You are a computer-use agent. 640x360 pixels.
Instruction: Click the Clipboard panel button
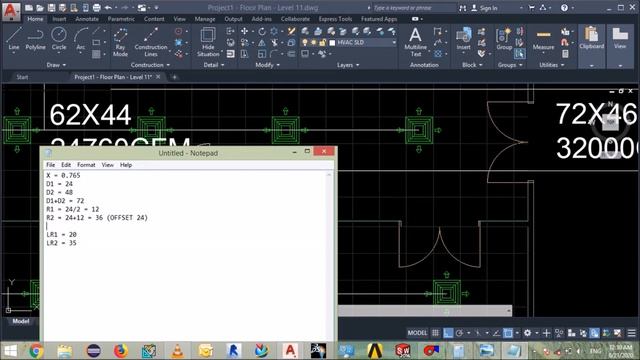[591, 46]
